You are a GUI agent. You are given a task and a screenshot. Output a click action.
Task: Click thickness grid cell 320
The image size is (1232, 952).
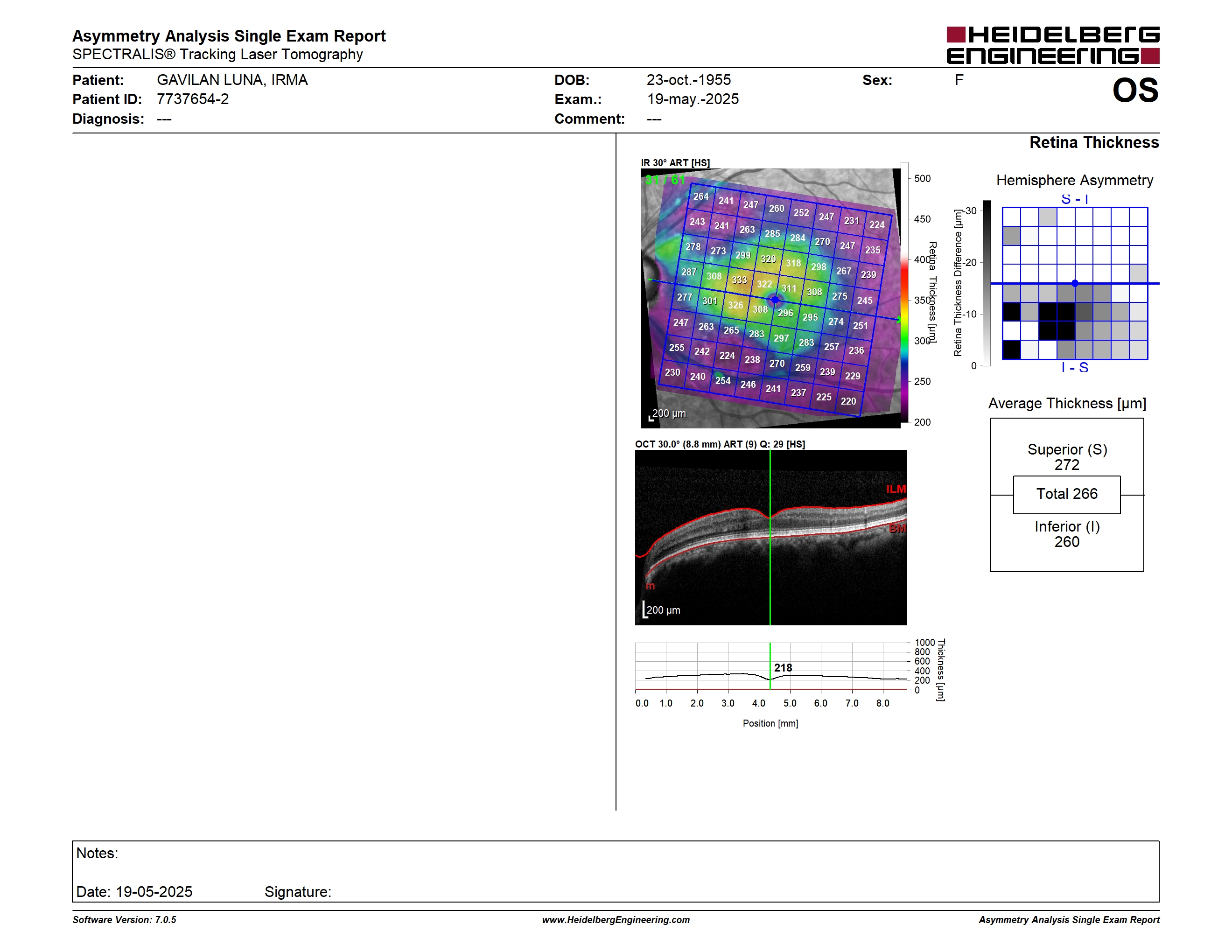pyautogui.click(x=768, y=259)
